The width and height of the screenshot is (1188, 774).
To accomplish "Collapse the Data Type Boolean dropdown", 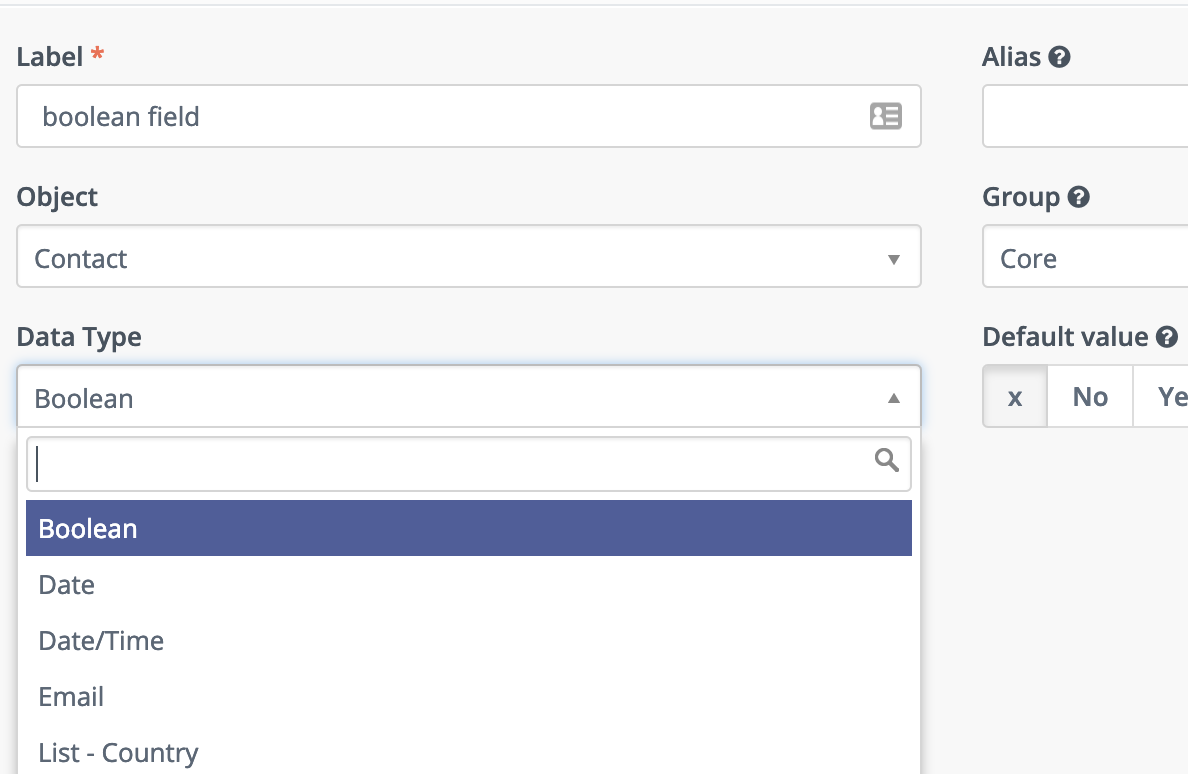I will (894, 398).
